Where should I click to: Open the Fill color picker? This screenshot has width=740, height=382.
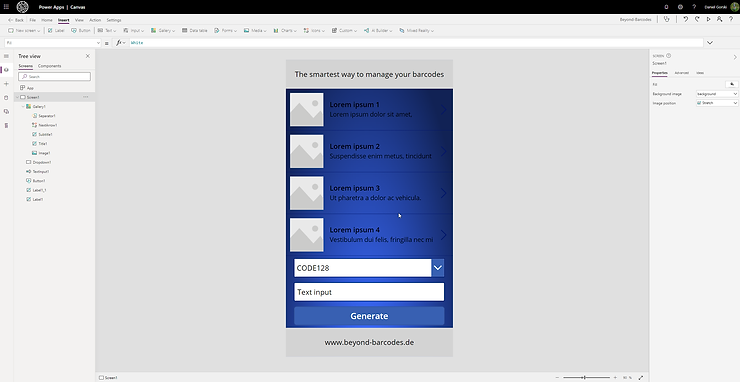coord(732,84)
